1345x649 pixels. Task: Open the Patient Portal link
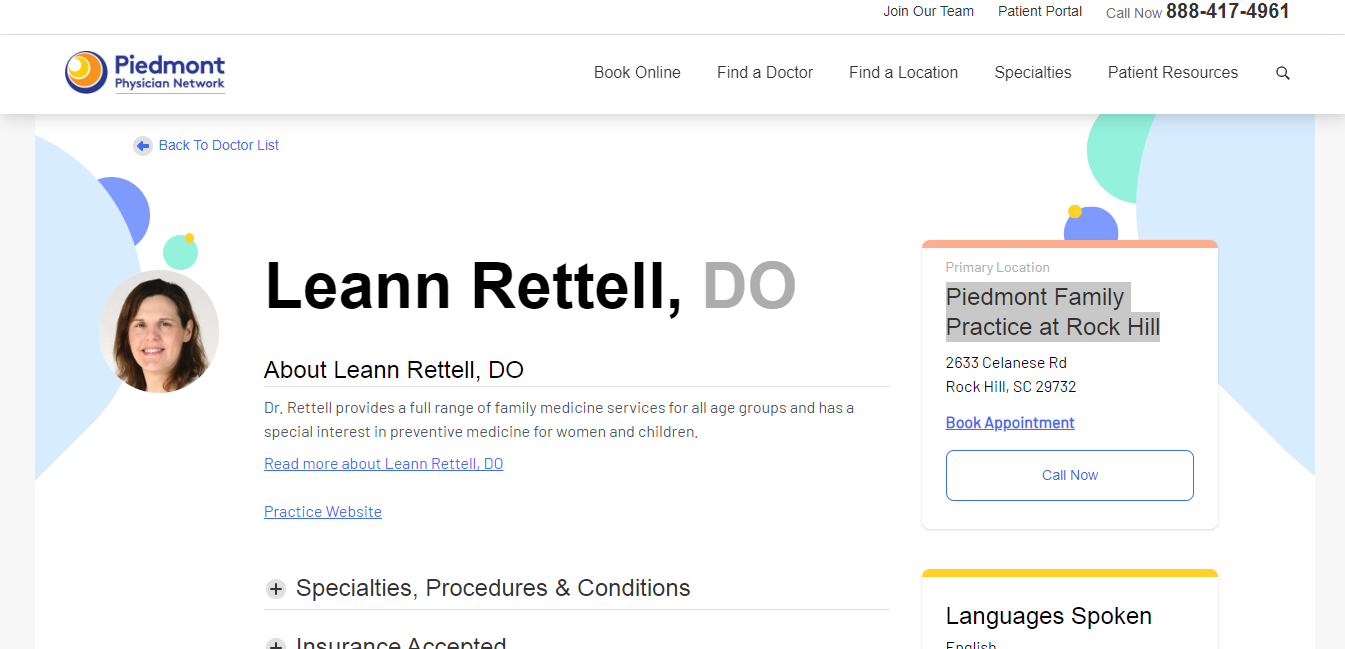click(x=1040, y=12)
